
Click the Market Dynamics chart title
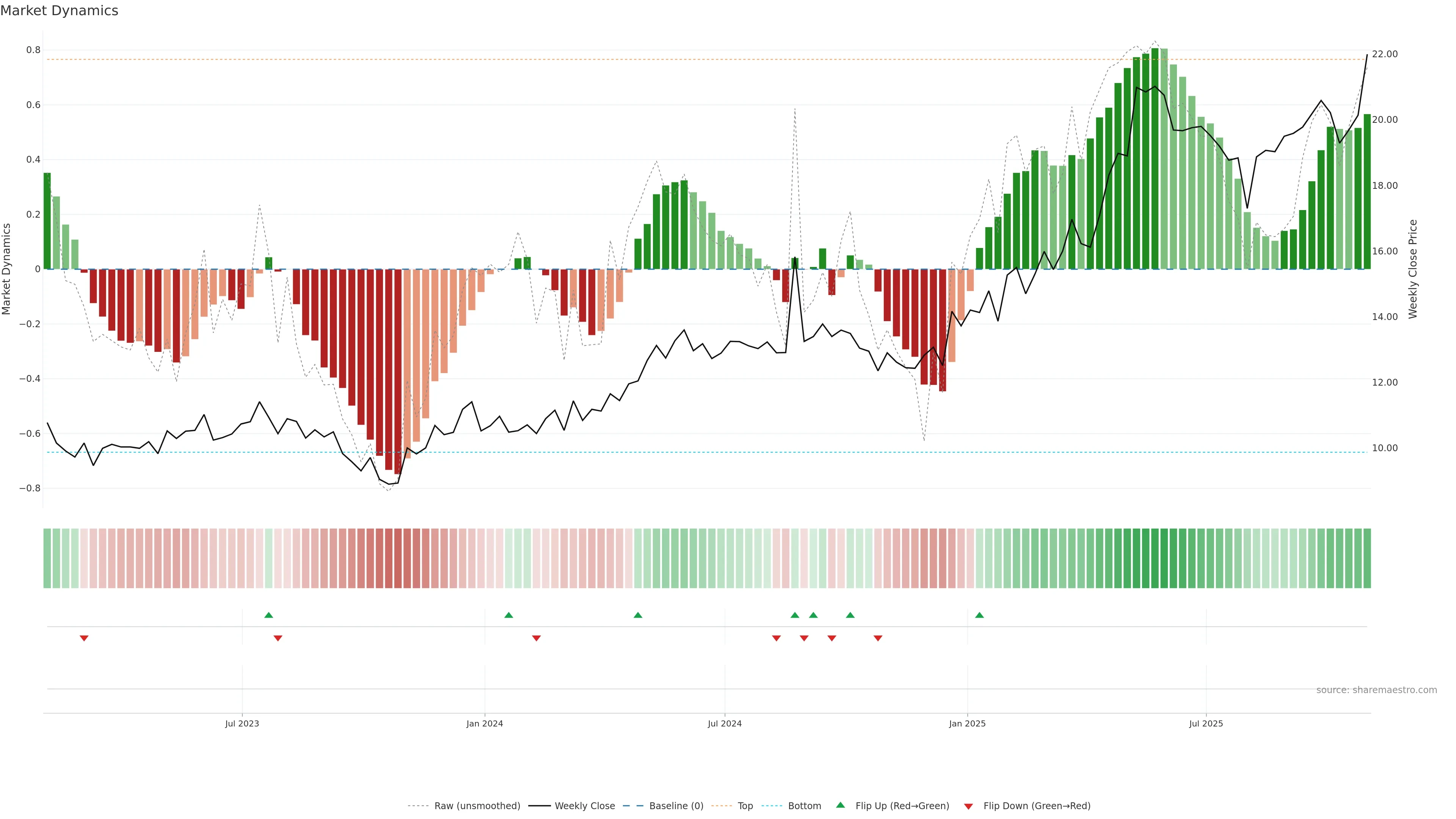[x=60, y=11]
